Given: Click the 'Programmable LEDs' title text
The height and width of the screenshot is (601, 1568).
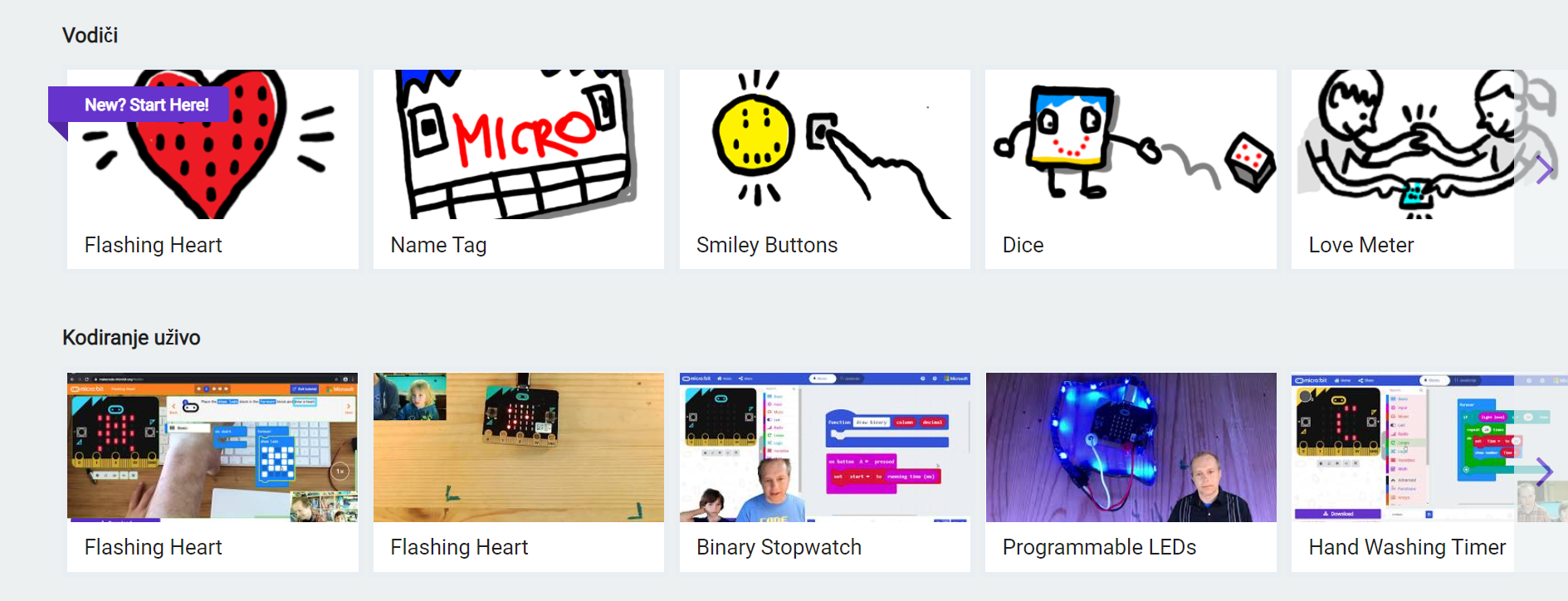Looking at the screenshot, I should (1099, 547).
